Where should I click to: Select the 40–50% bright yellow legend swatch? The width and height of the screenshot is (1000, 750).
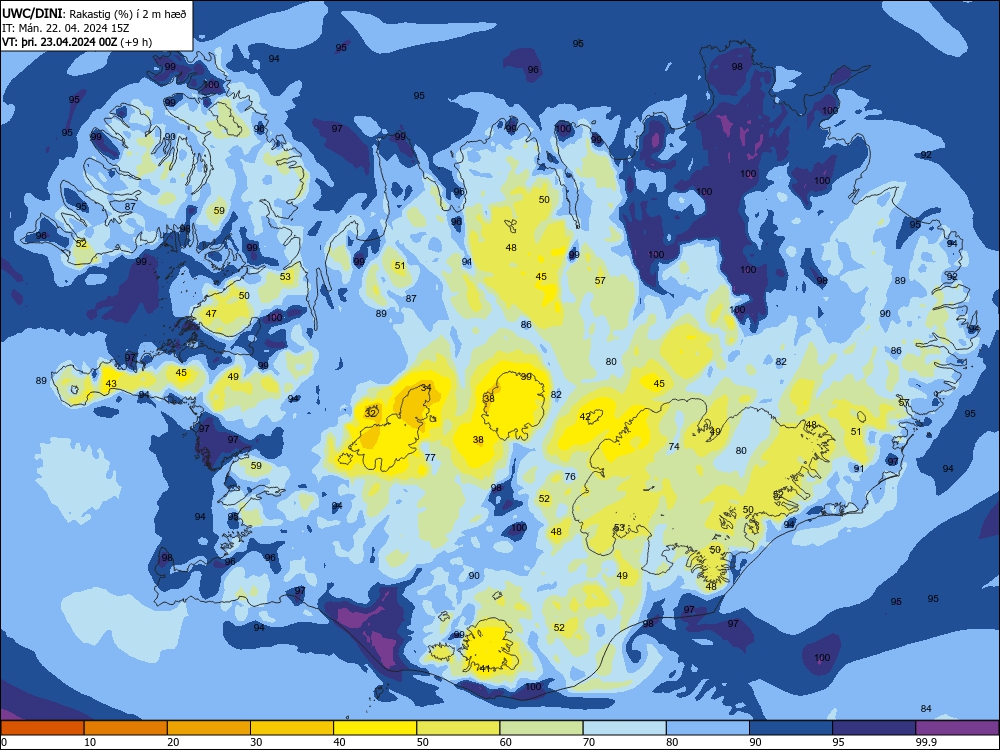375,728
